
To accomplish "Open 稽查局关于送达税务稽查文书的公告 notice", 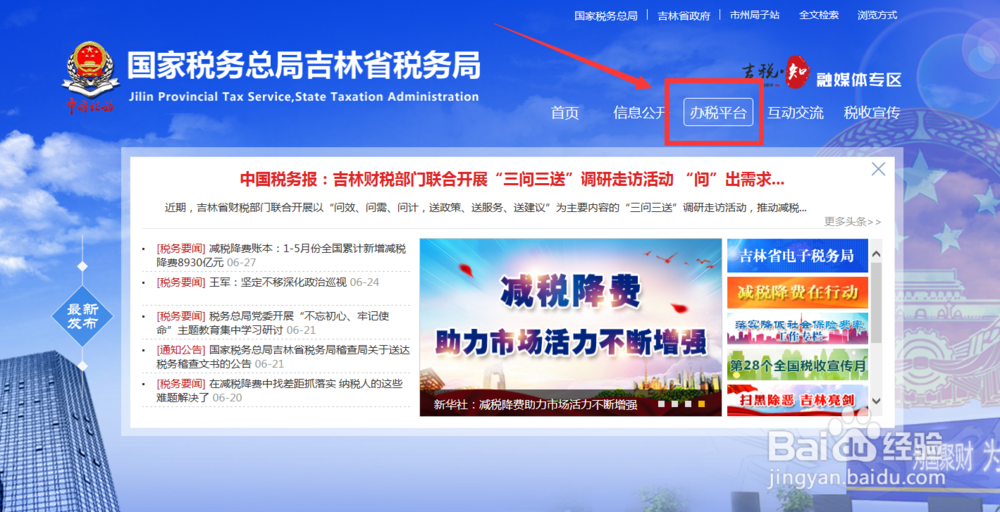I will (x=283, y=356).
